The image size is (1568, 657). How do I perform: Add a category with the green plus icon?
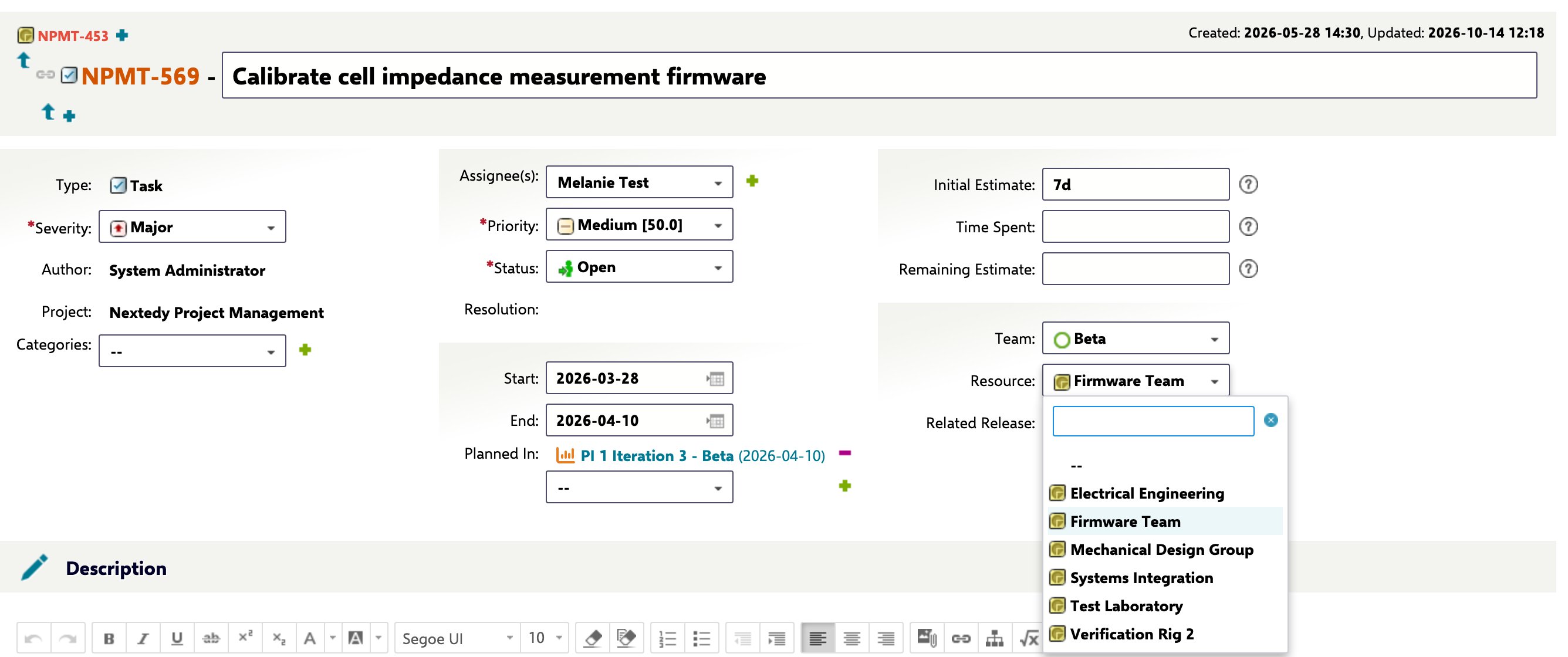click(x=306, y=350)
